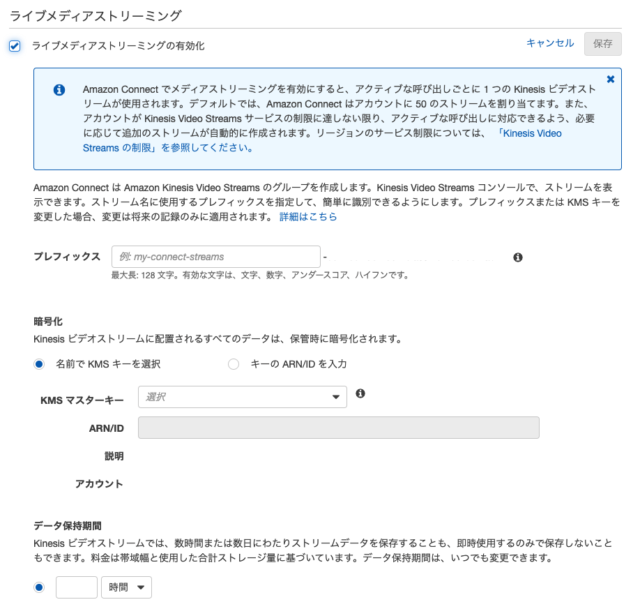Screen dimensions: 640x602
Task: Open the KMS マスターキー dropdown
Action: tap(242, 397)
